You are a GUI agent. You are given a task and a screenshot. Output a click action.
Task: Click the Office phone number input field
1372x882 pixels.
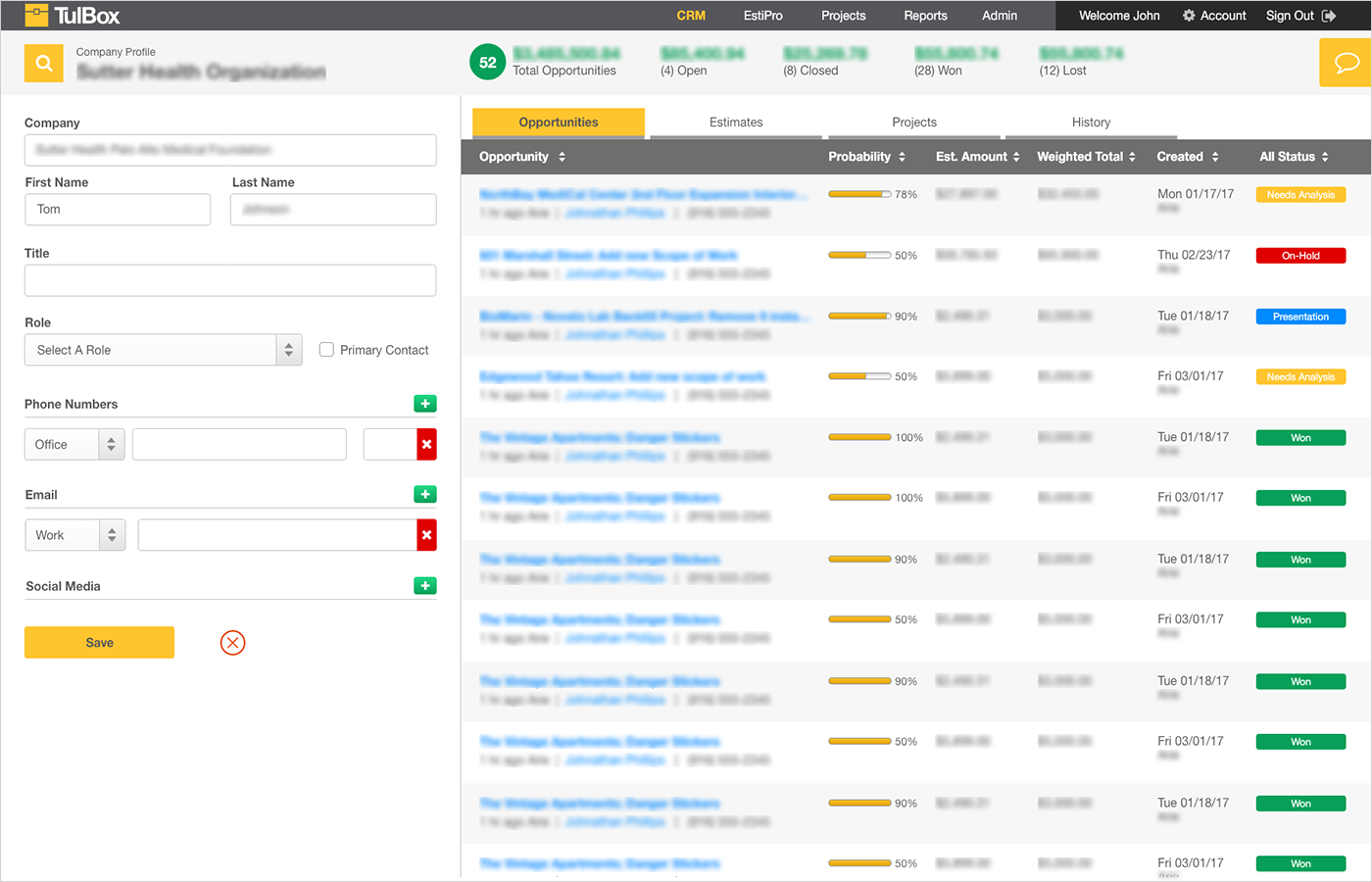(239, 444)
